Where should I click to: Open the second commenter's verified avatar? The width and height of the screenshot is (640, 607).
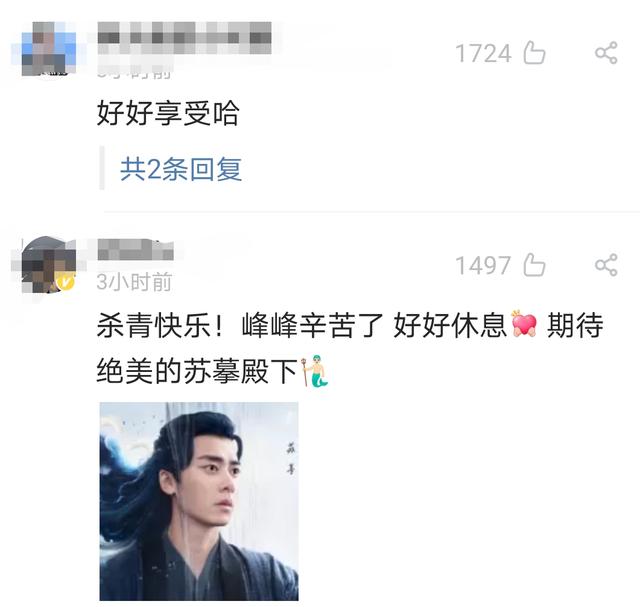point(49,265)
